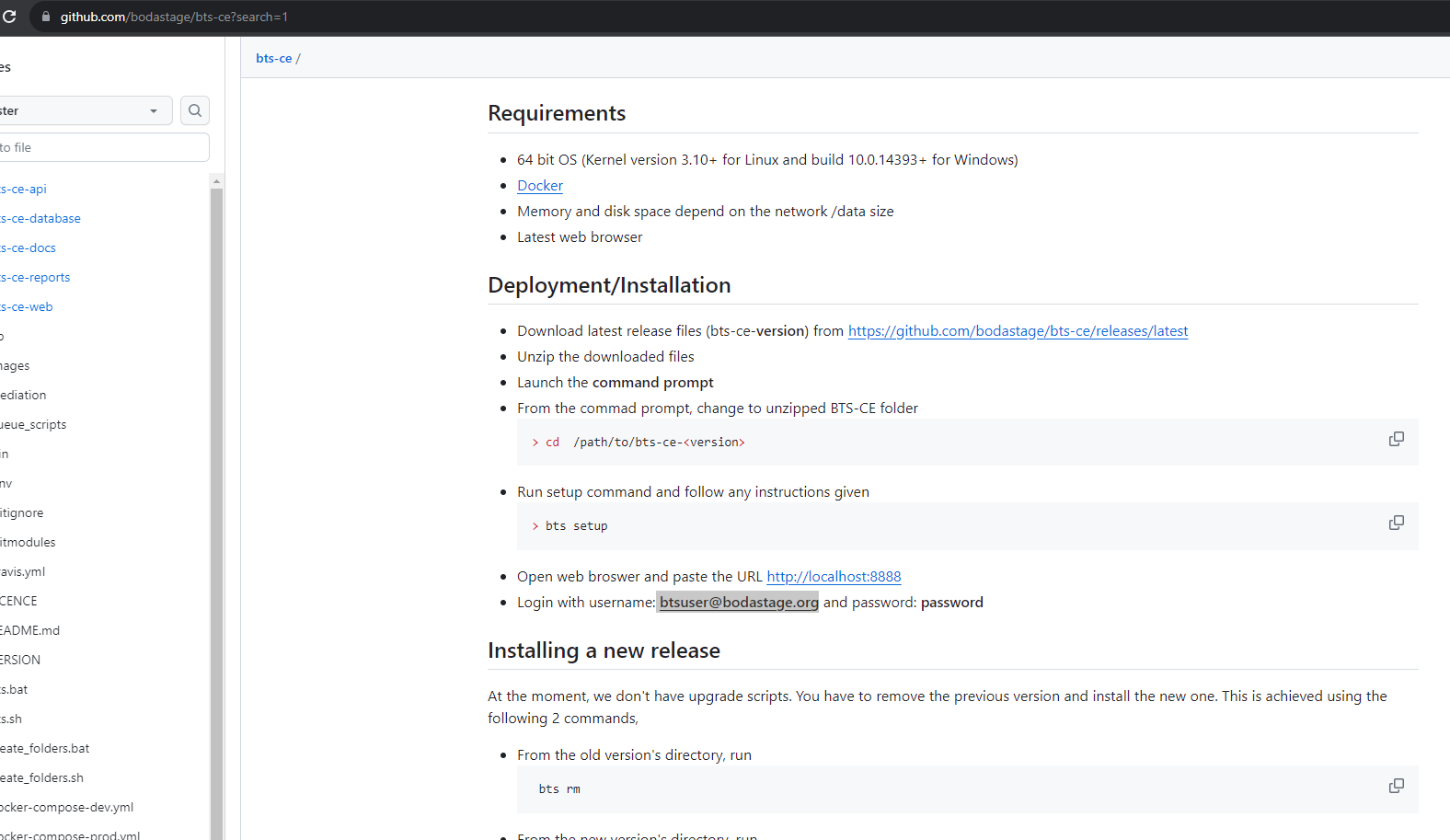This screenshot has width=1450, height=840.
Task: Click the Deployment/Installation heading
Action: point(609,285)
